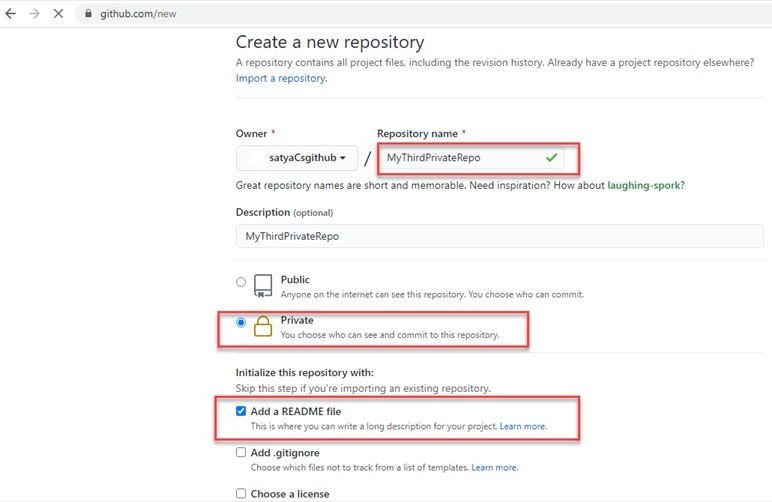Image resolution: width=772 pixels, height=502 pixels.
Task: Select the Public radio button
Action: click(x=241, y=282)
